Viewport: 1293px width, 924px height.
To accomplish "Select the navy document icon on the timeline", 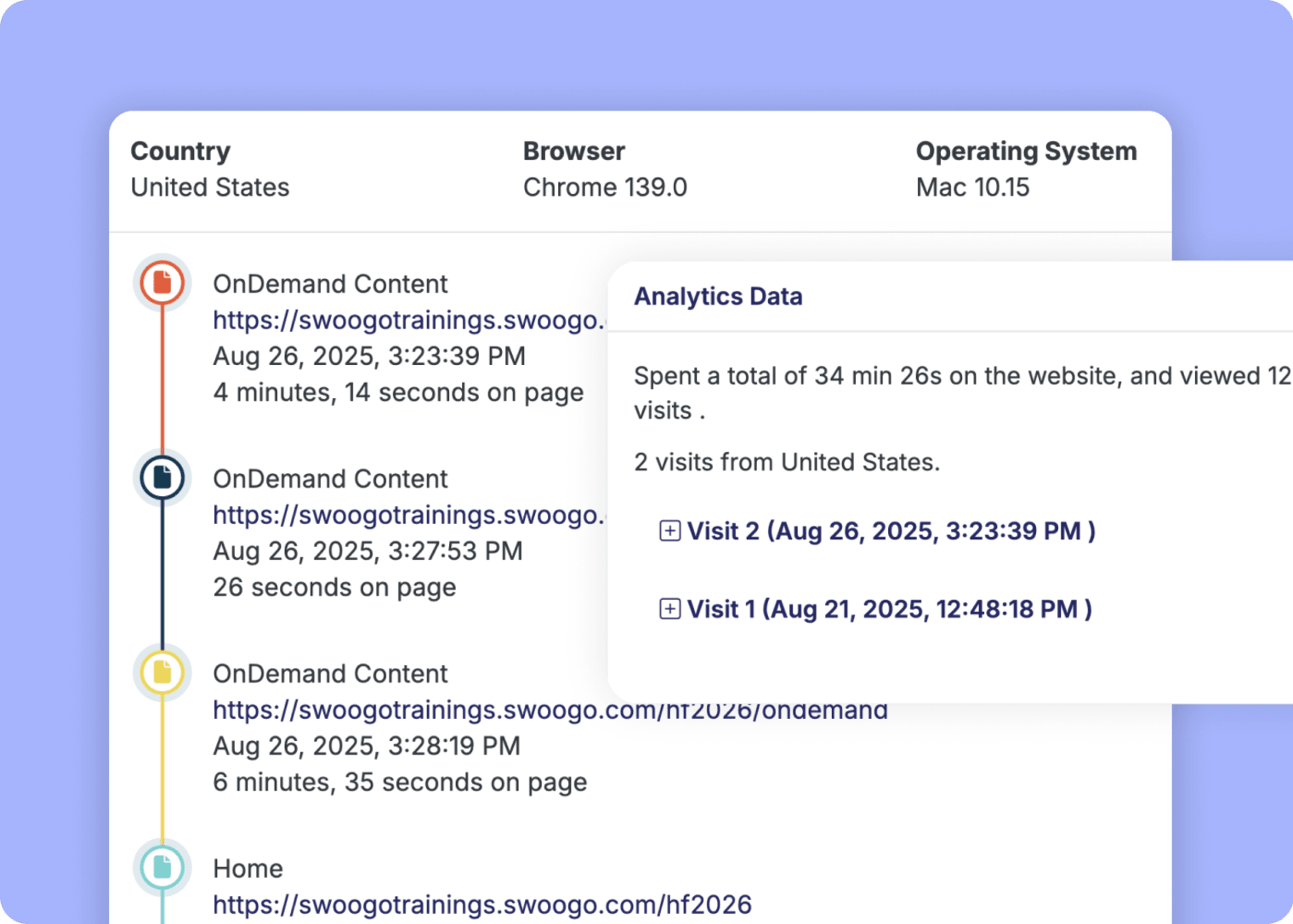I will click(x=161, y=477).
